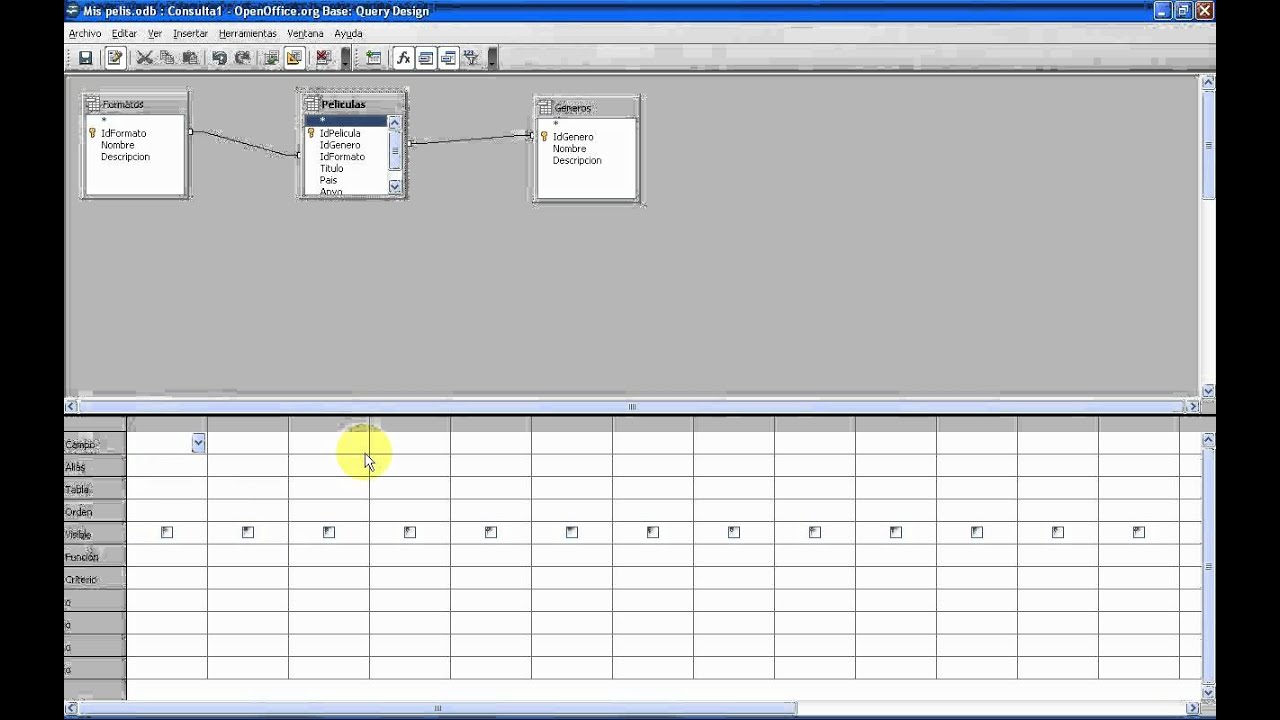Click design grid horizontal scrollbar thumb
Viewport: 1280px width, 720px height.
(437, 709)
